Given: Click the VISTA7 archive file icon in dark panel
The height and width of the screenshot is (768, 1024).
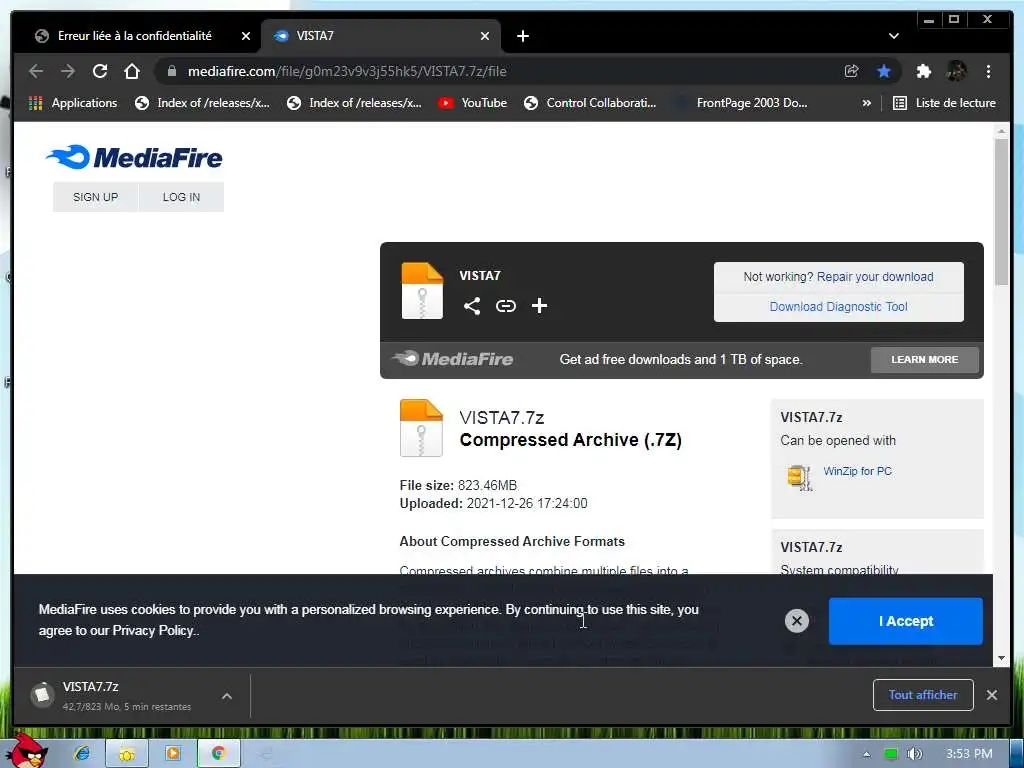Looking at the screenshot, I should pos(422,291).
